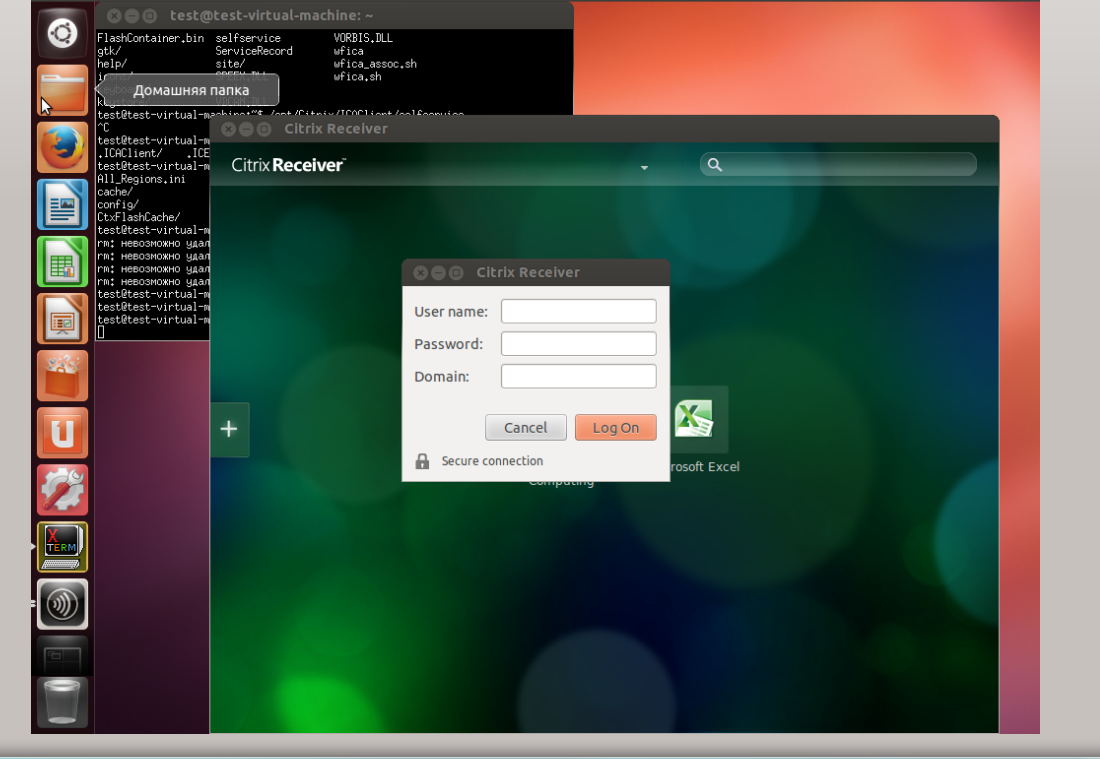Click 'VORBIS.DLL' in the terminal listing
Viewport: 1100px width, 759px height.
363,38
